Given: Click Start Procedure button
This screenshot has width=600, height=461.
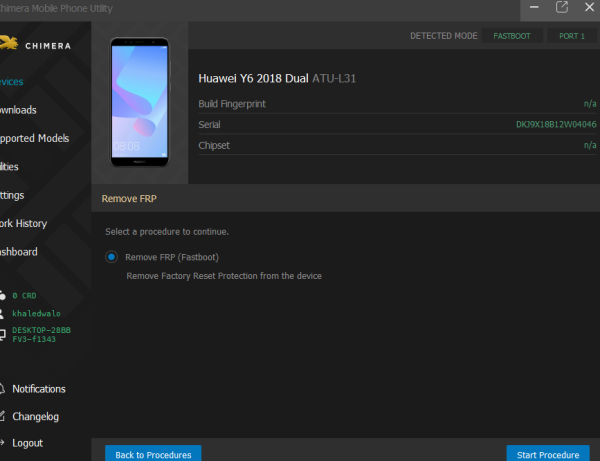Looking at the screenshot, I should [x=548, y=454].
